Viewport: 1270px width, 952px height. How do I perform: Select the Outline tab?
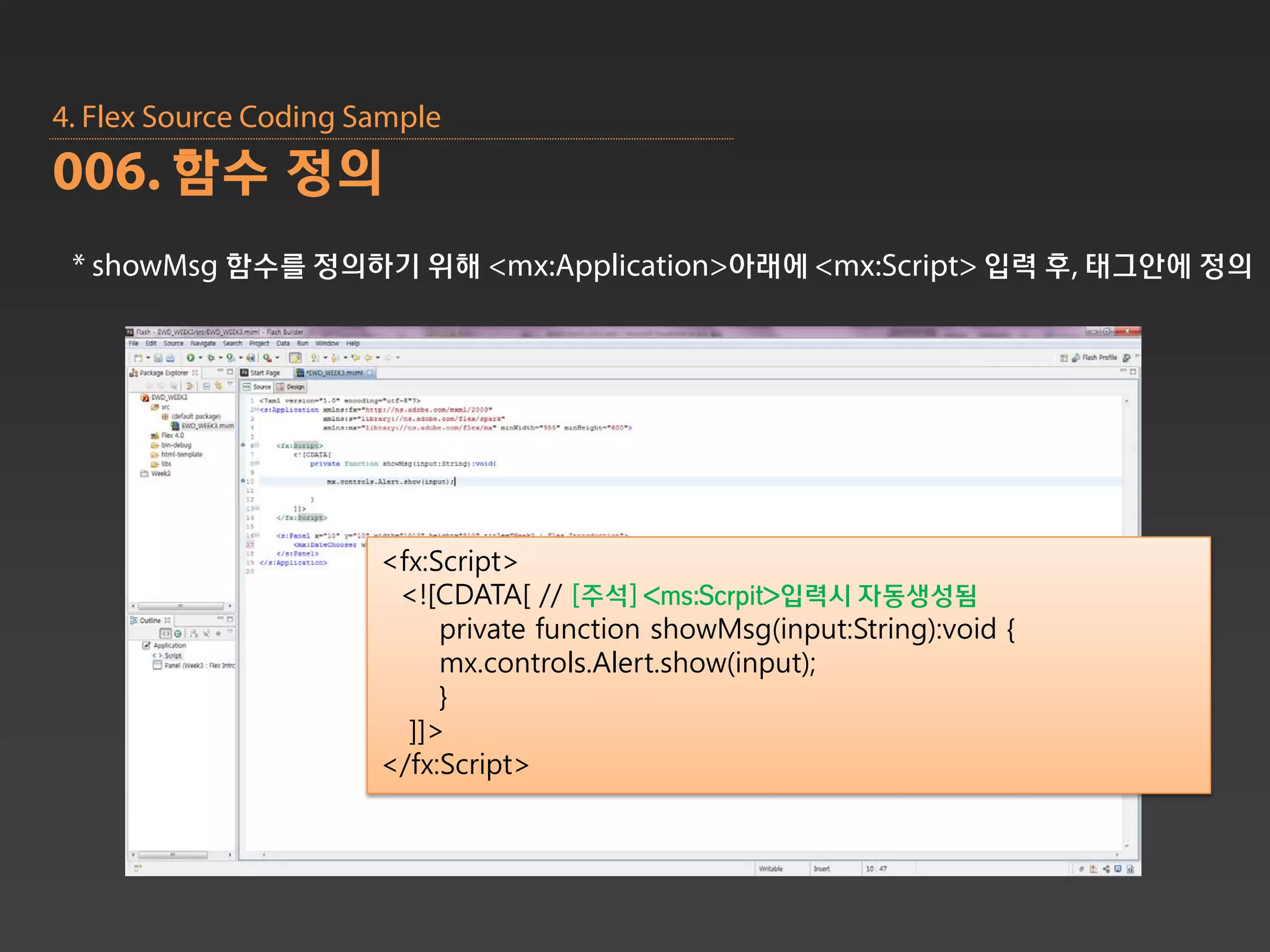click(149, 620)
